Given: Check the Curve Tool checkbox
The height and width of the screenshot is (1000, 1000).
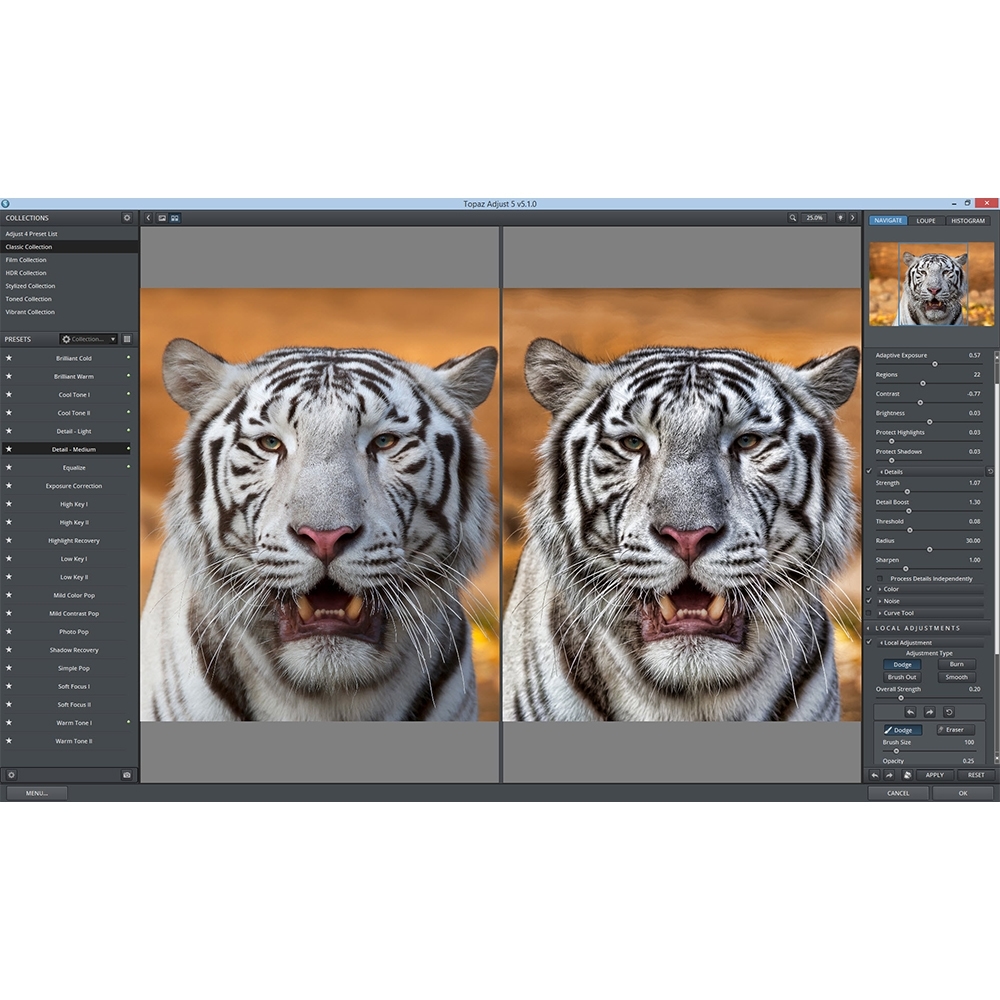Looking at the screenshot, I should 869,613.
